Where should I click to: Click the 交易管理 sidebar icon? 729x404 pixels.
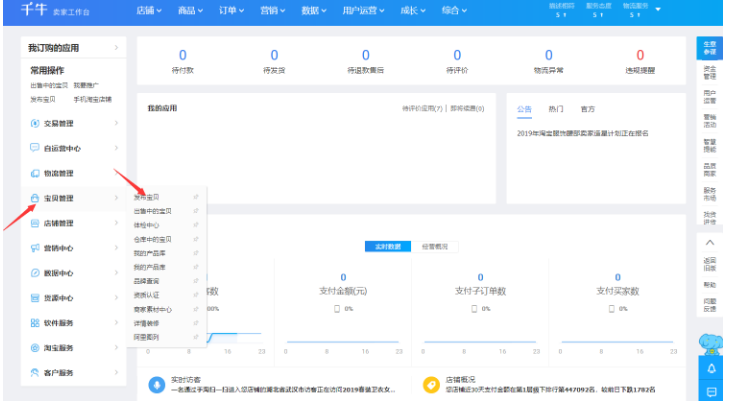click(x=35, y=123)
